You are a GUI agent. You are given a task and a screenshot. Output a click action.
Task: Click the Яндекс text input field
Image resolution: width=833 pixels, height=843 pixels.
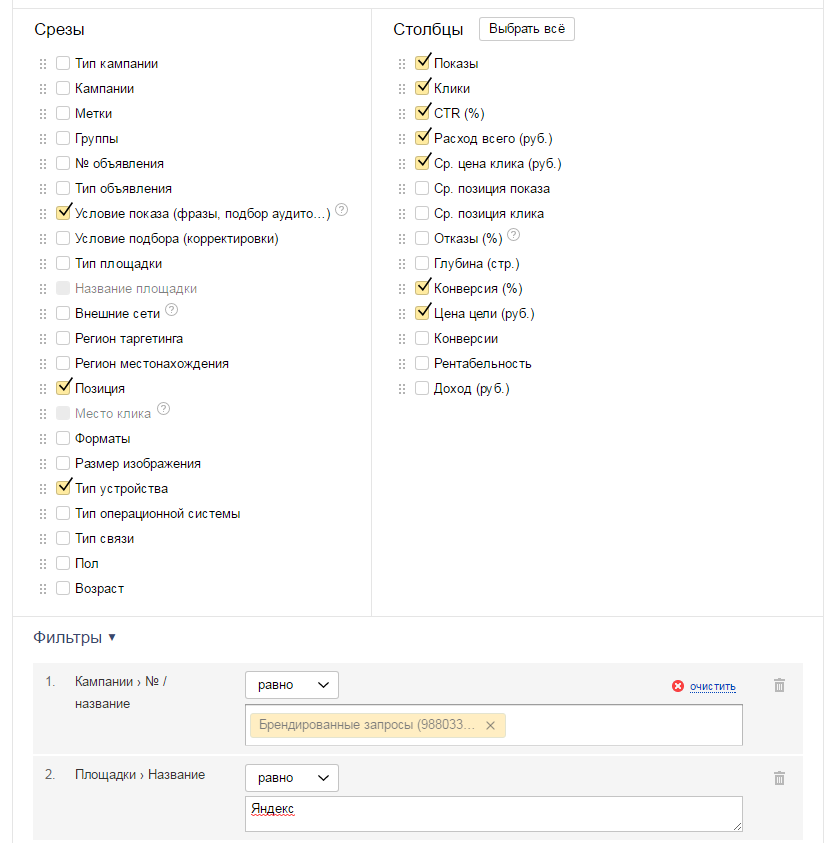(494, 813)
